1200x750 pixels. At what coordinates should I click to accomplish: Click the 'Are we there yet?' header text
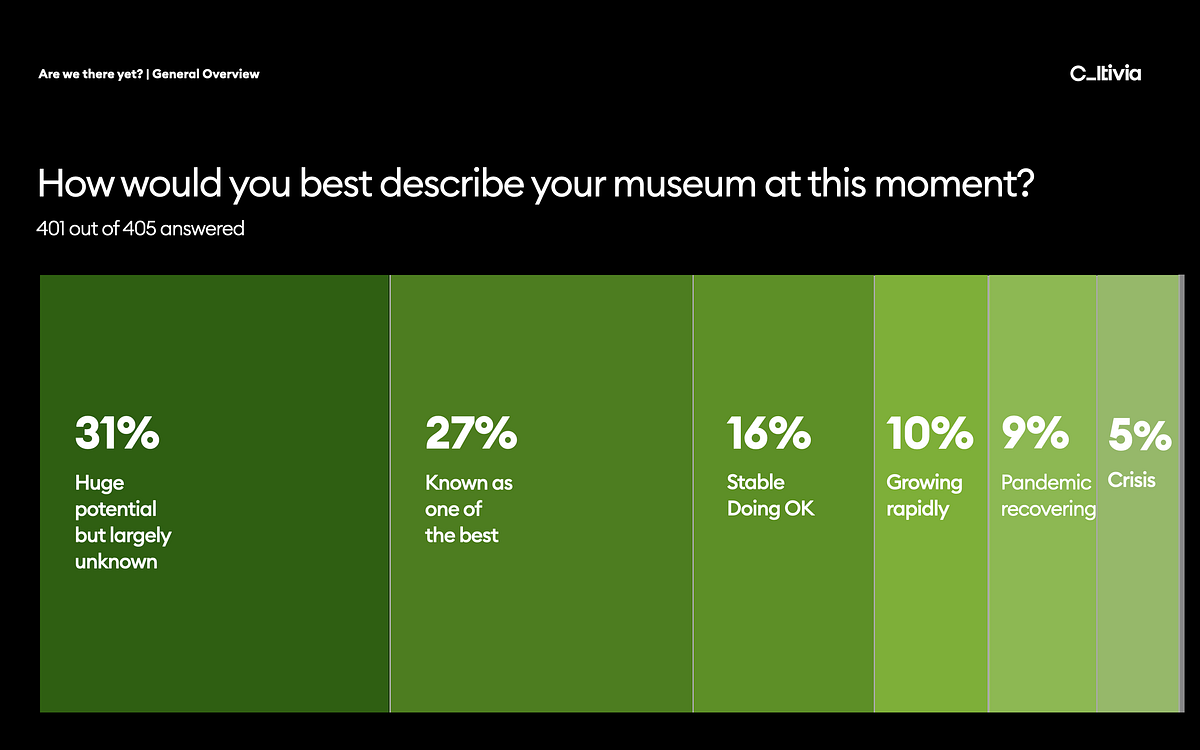[90, 74]
